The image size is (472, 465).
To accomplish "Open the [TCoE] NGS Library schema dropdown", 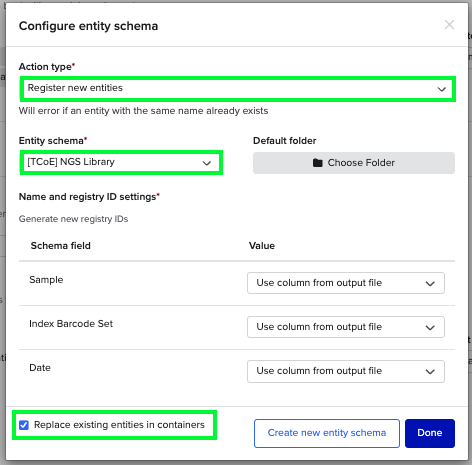I will (x=121, y=163).
